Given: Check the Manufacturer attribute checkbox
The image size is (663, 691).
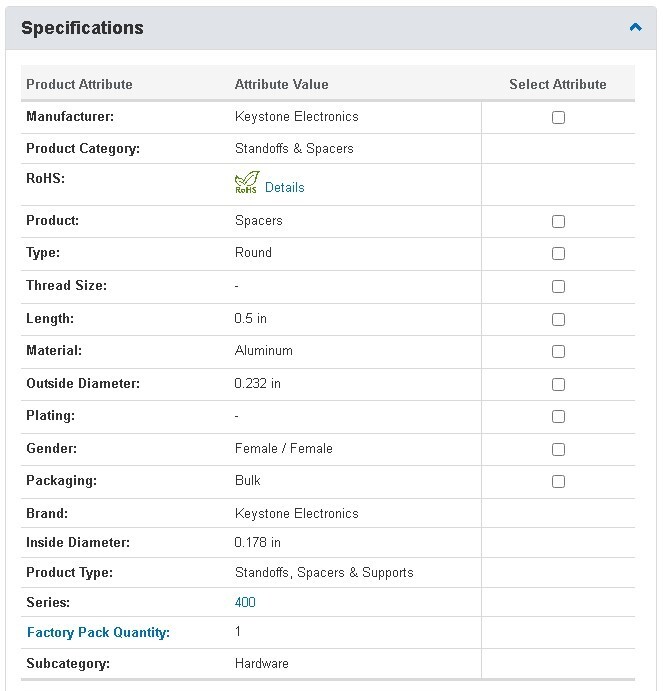Looking at the screenshot, I should pos(558,118).
